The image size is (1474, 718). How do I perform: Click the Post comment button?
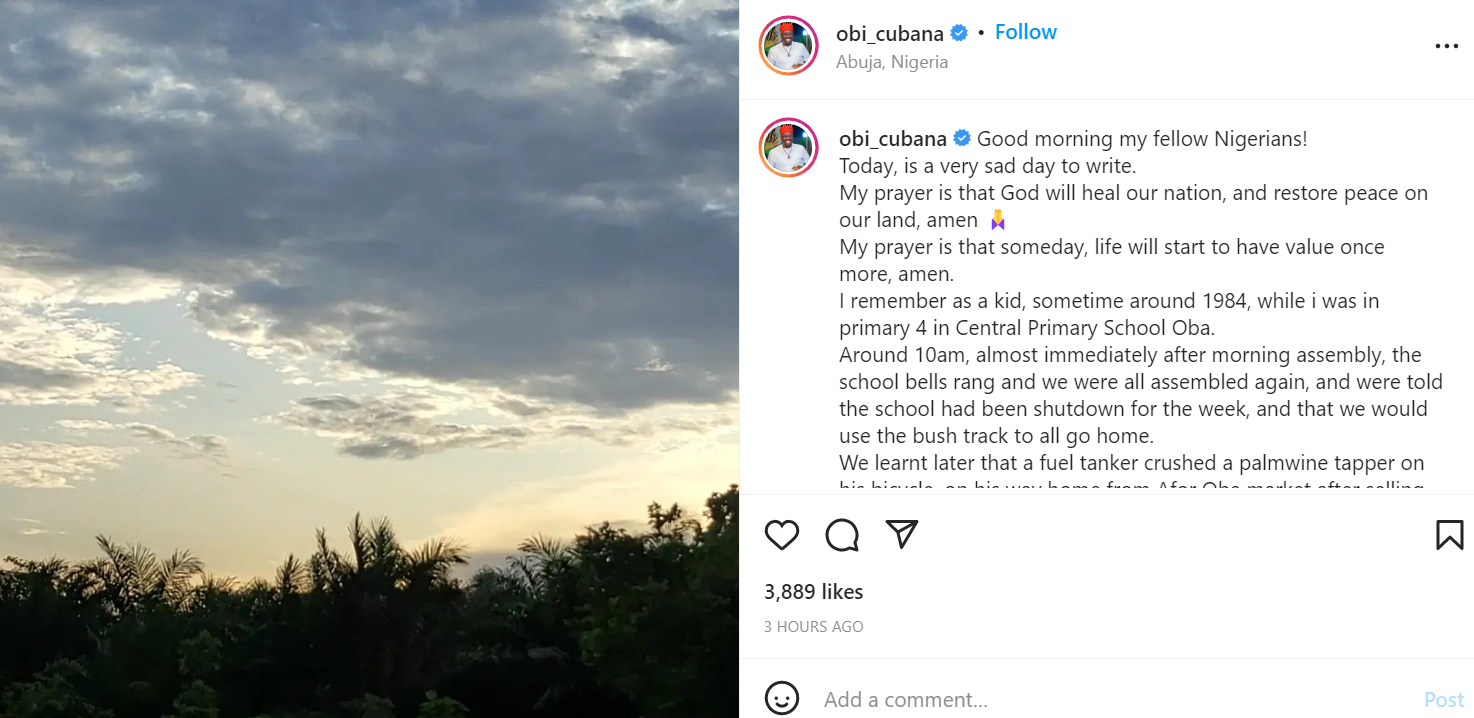(1444, 700)
